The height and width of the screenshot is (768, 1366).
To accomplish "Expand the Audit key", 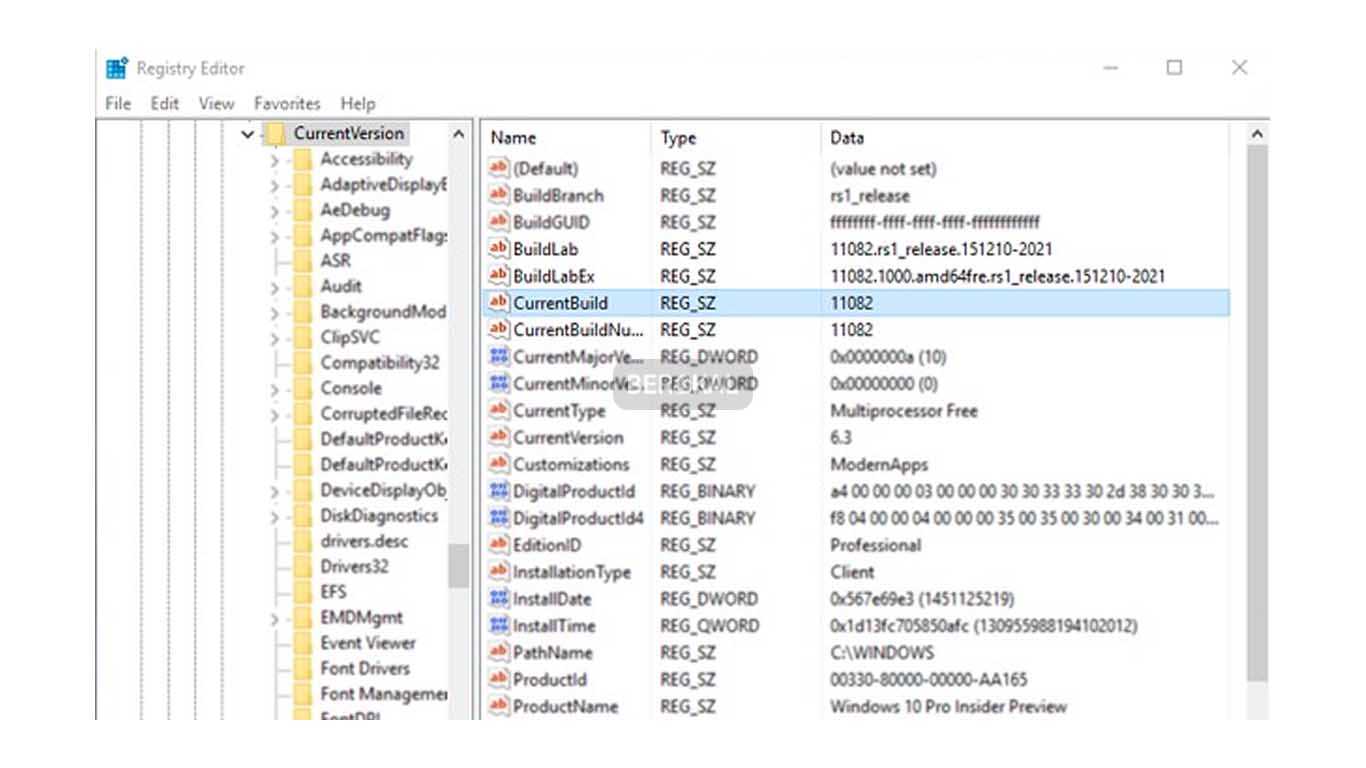I will (274, 287).
